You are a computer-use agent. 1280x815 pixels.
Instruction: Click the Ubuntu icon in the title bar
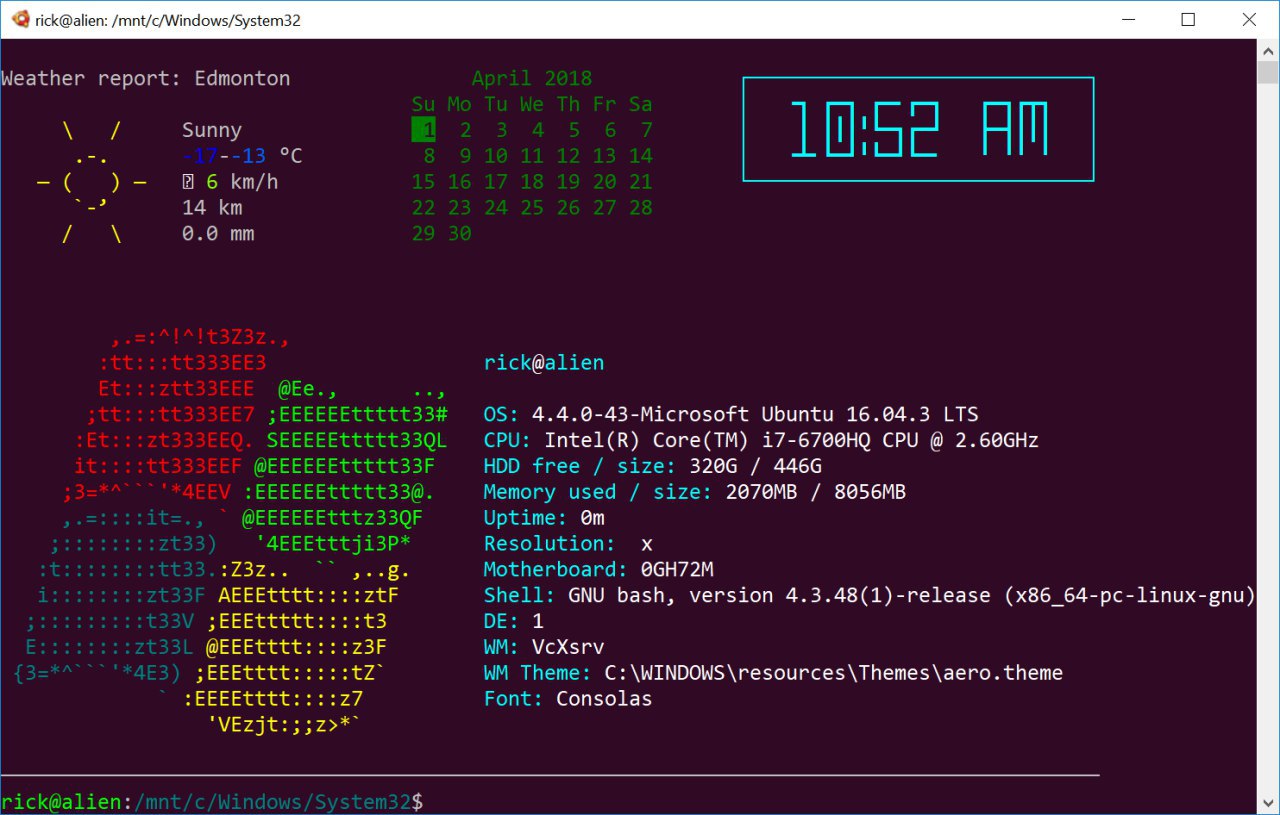20,19
